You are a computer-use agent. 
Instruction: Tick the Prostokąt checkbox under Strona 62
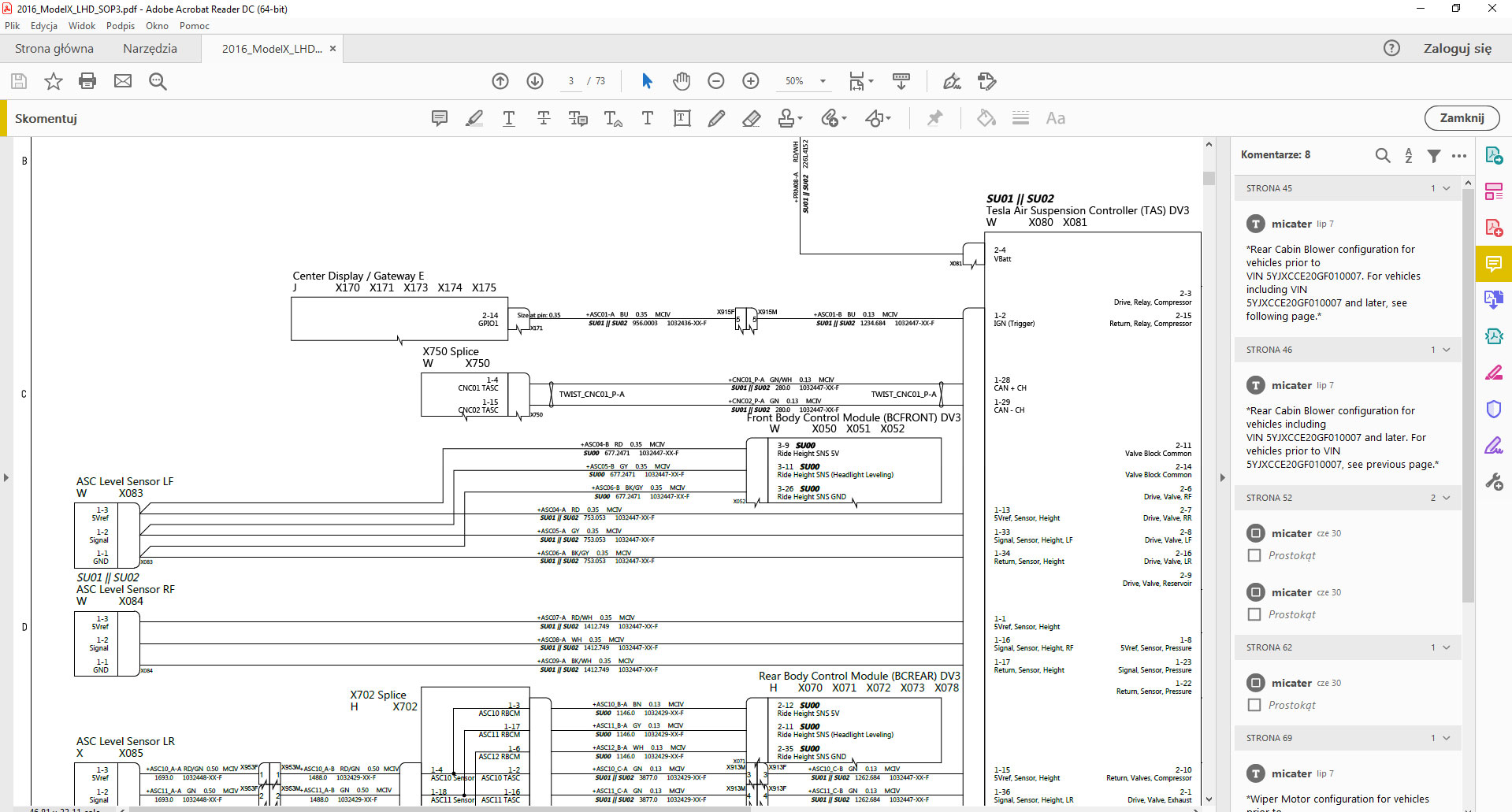(x=1254, y=705)
